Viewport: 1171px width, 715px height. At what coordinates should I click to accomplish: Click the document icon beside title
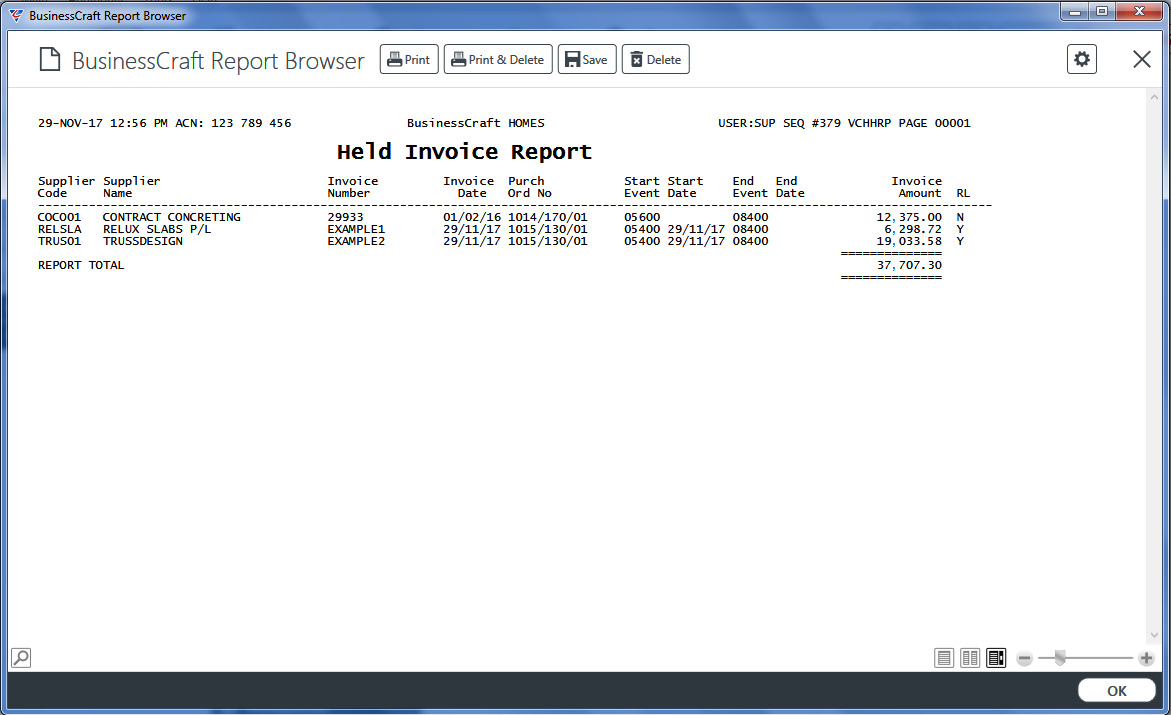(49, 59)
